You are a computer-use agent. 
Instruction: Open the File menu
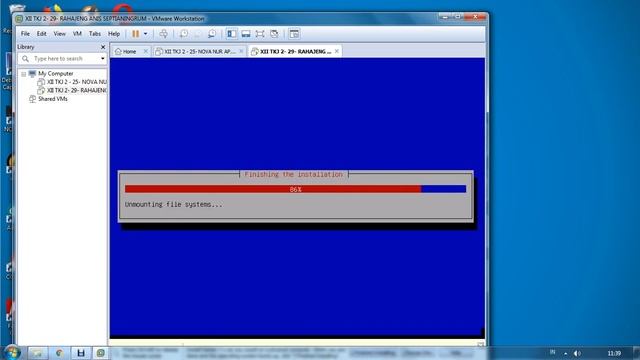click(x=25, y=34)
